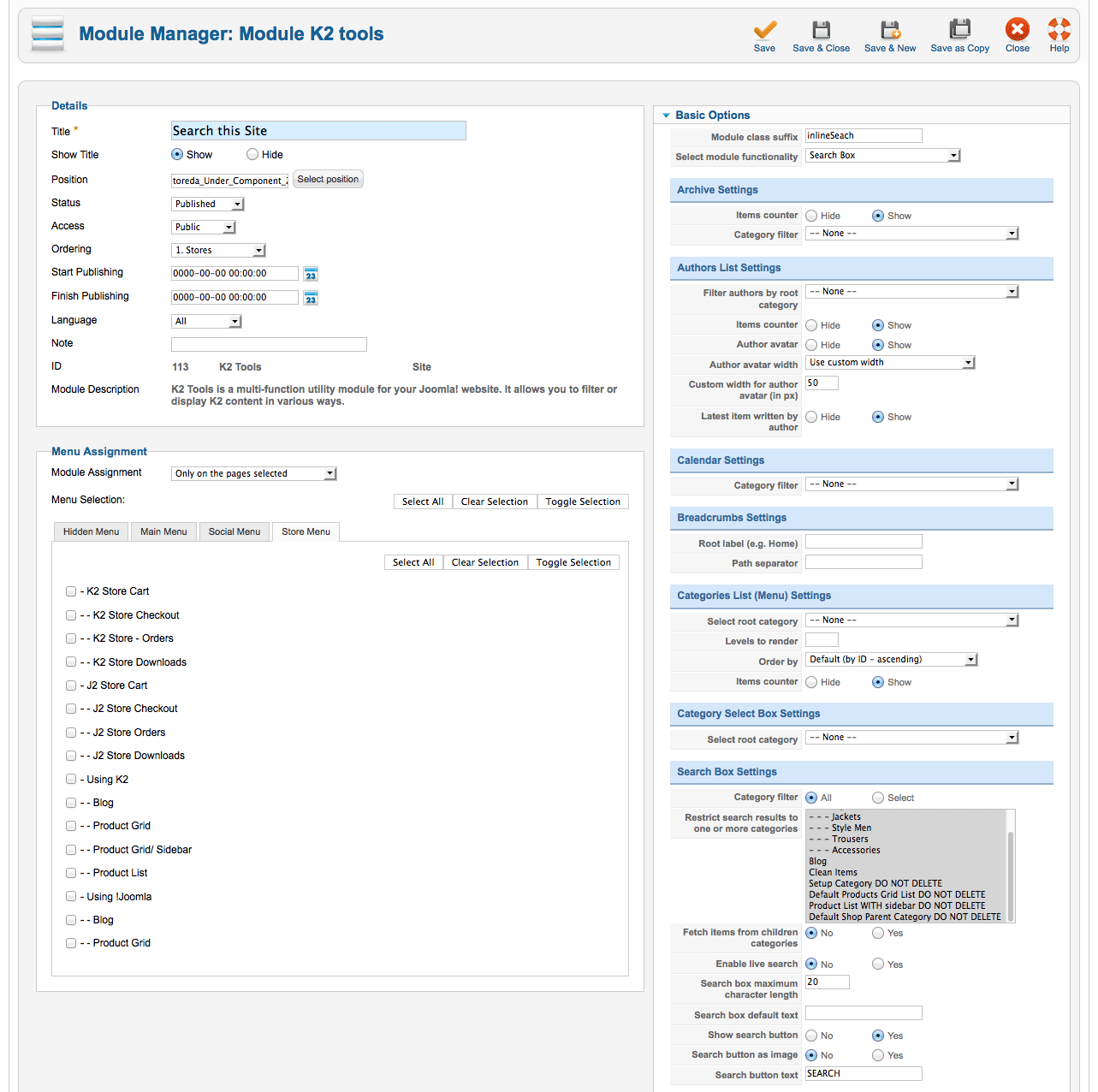Image resolution: width=1098 pixels, height=1092 pixels.
Task: Click the Save as Copy icon
Action: tap(960, 30)
